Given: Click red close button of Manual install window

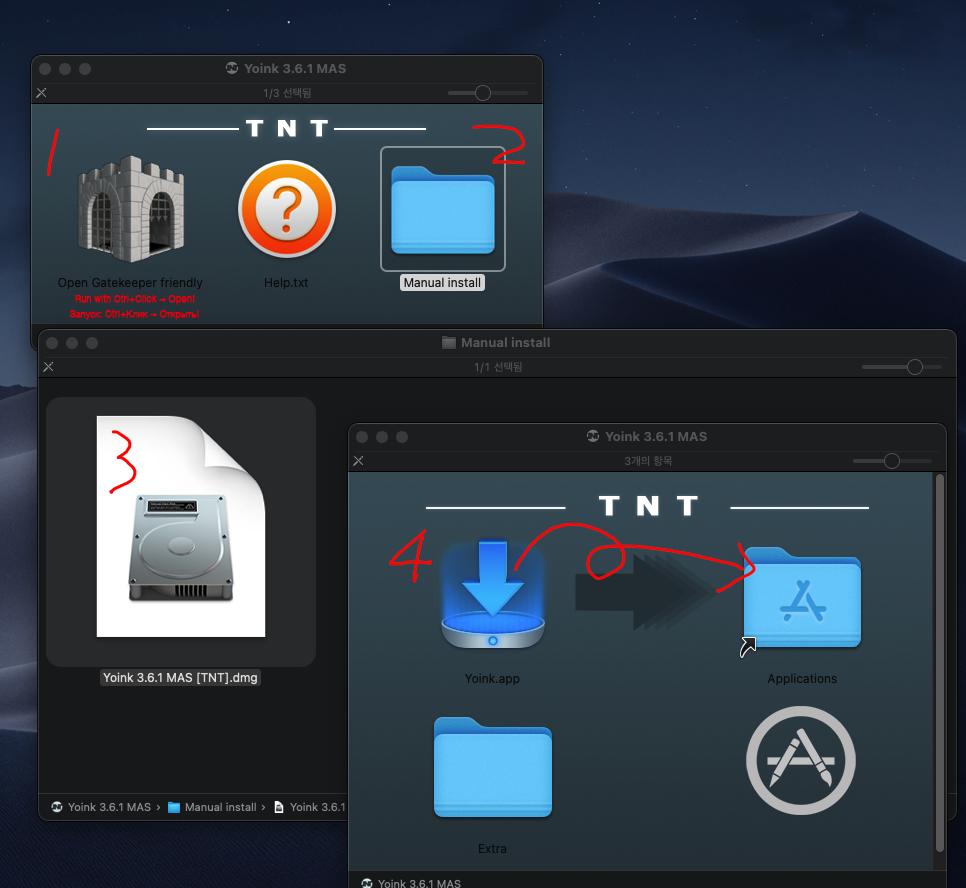Looking at the screenshot, I should tap(52, 343).
